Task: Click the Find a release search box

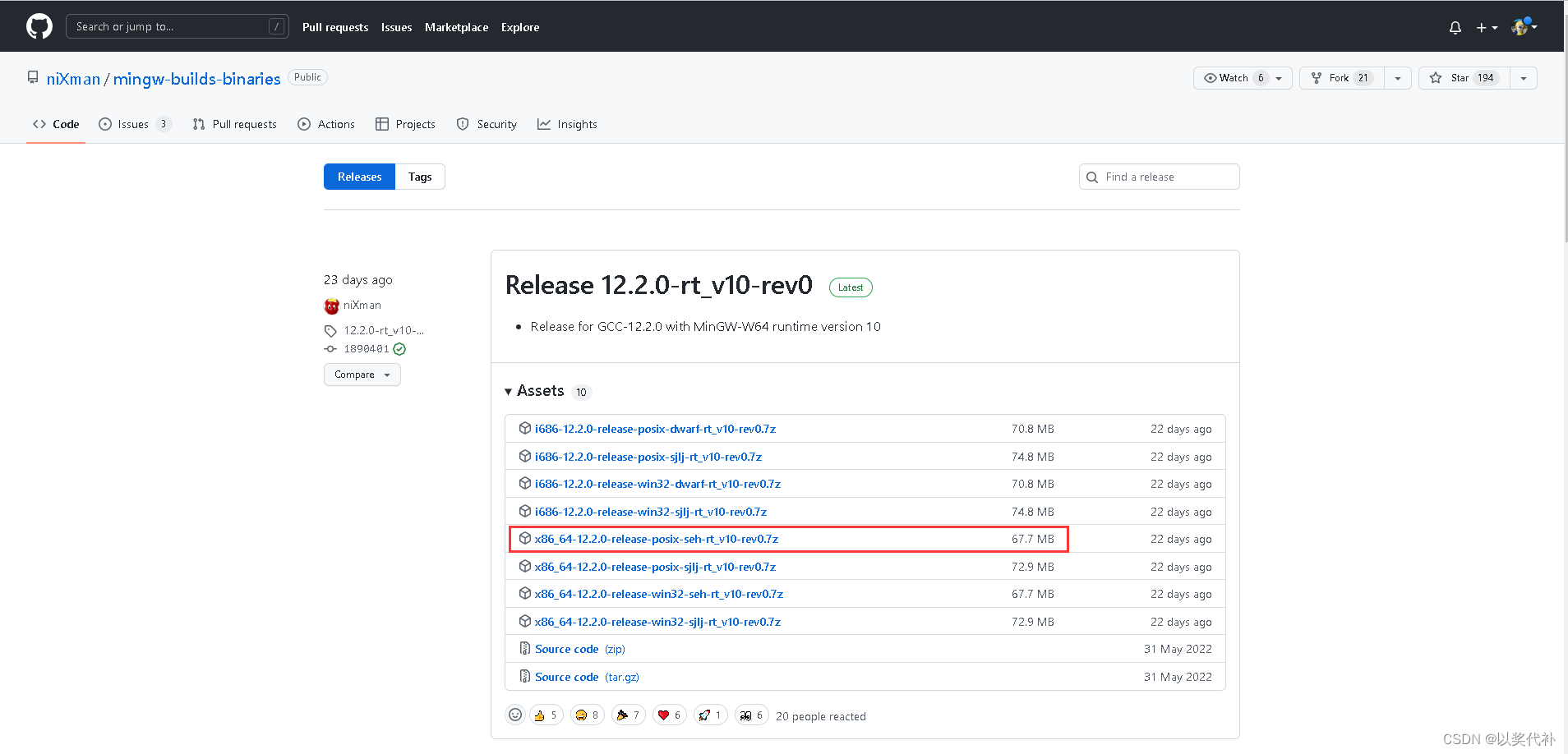Action: point(1159,177)
